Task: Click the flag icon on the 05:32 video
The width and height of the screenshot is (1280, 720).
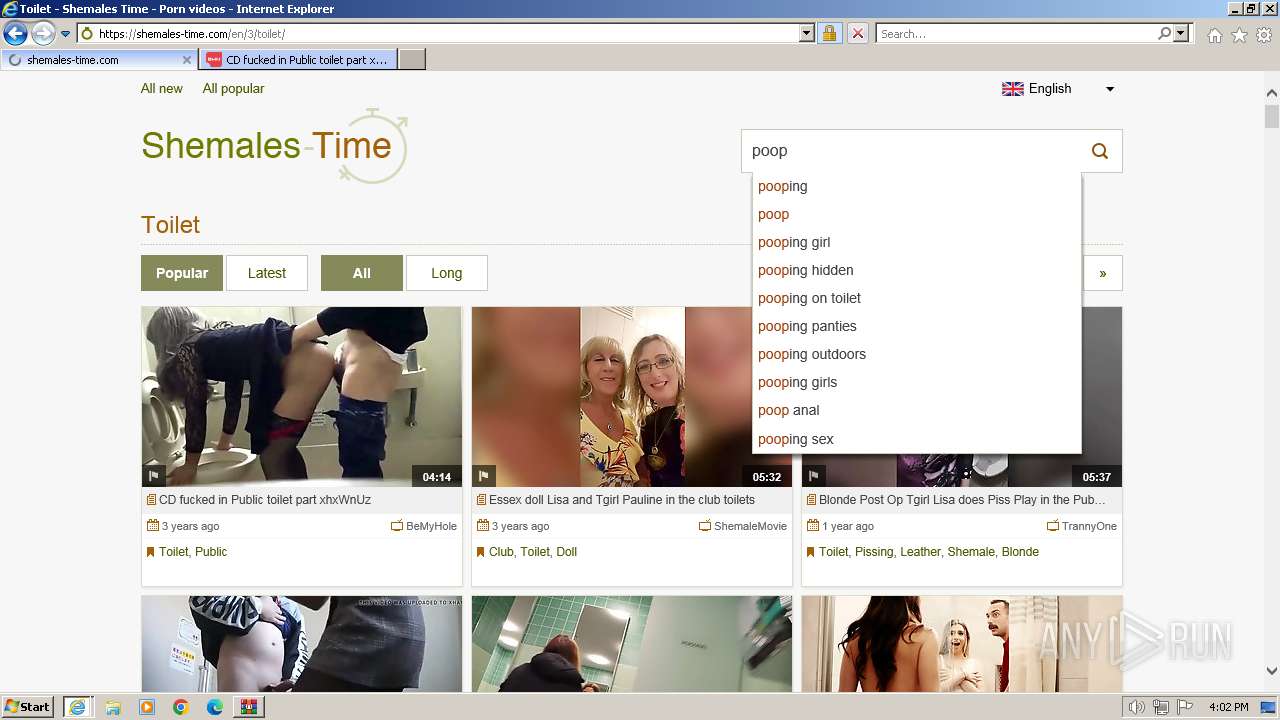Action: pyautogui.click(x=484, y=476)
